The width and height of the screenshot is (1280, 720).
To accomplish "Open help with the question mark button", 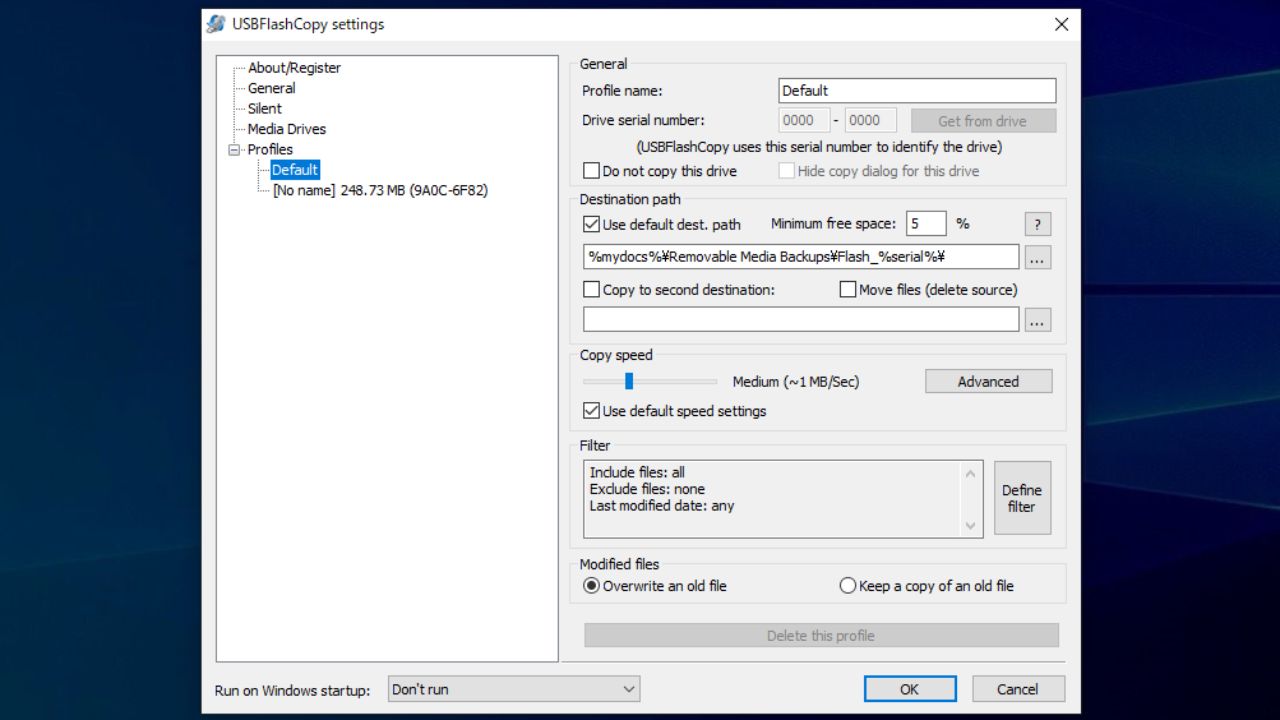I will coord(1037,224).
